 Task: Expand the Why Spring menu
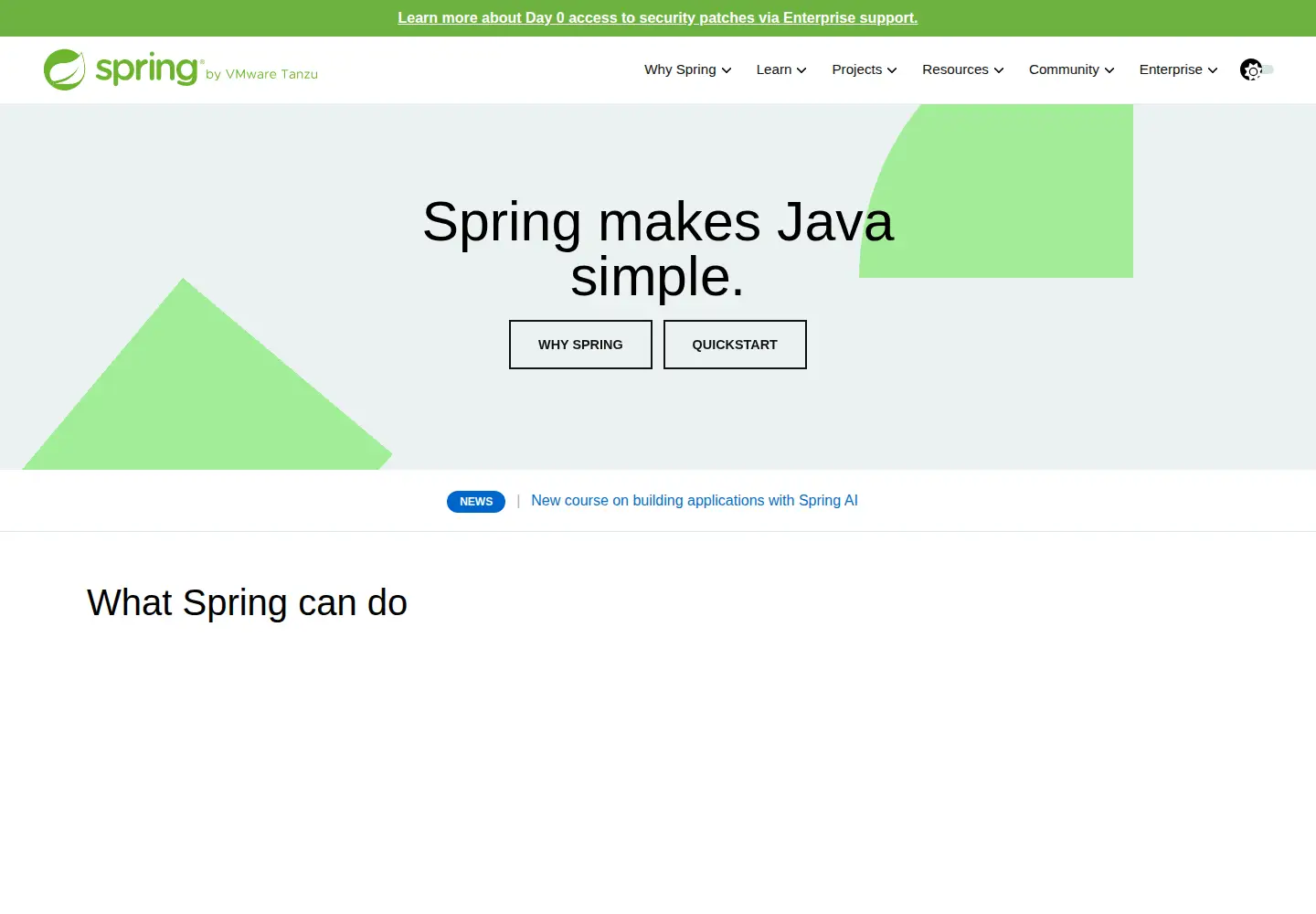(x=687, y=69)
